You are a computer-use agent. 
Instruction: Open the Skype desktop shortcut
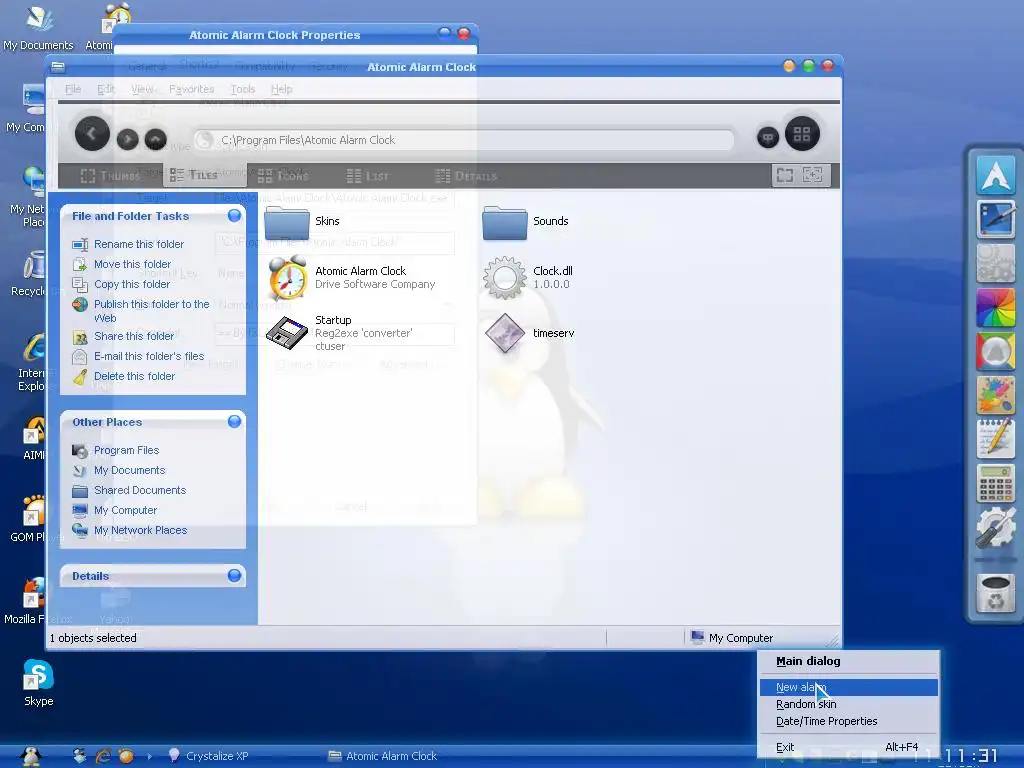39,682
